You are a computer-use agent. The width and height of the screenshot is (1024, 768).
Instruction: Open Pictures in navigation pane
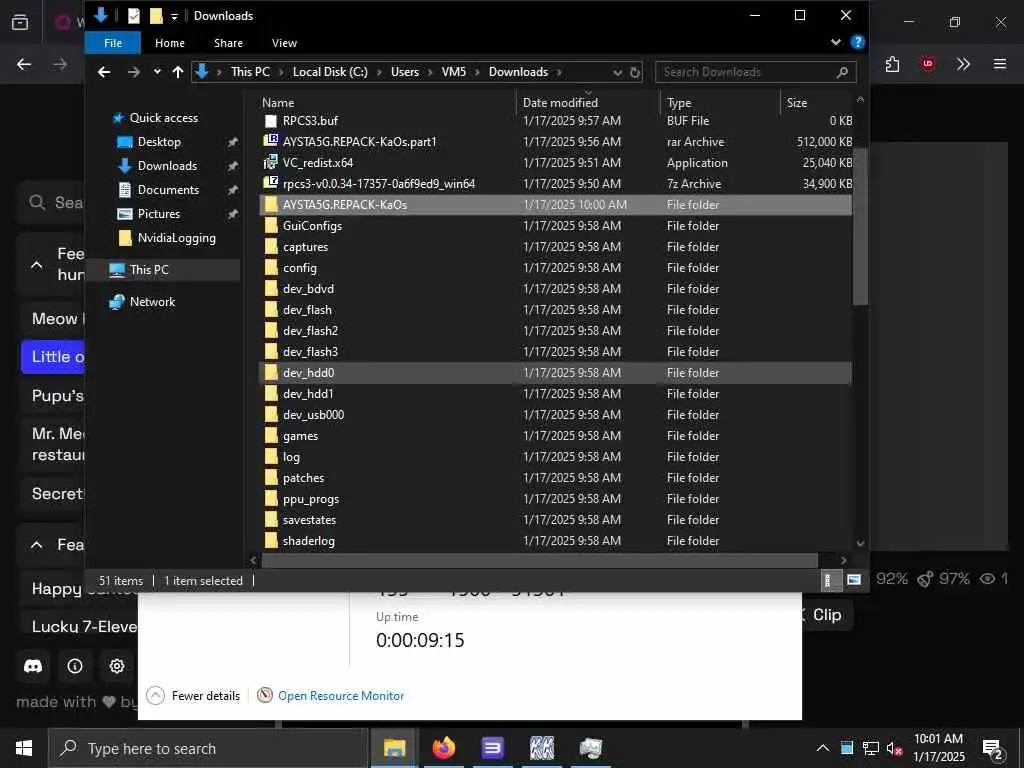(159, 214)
